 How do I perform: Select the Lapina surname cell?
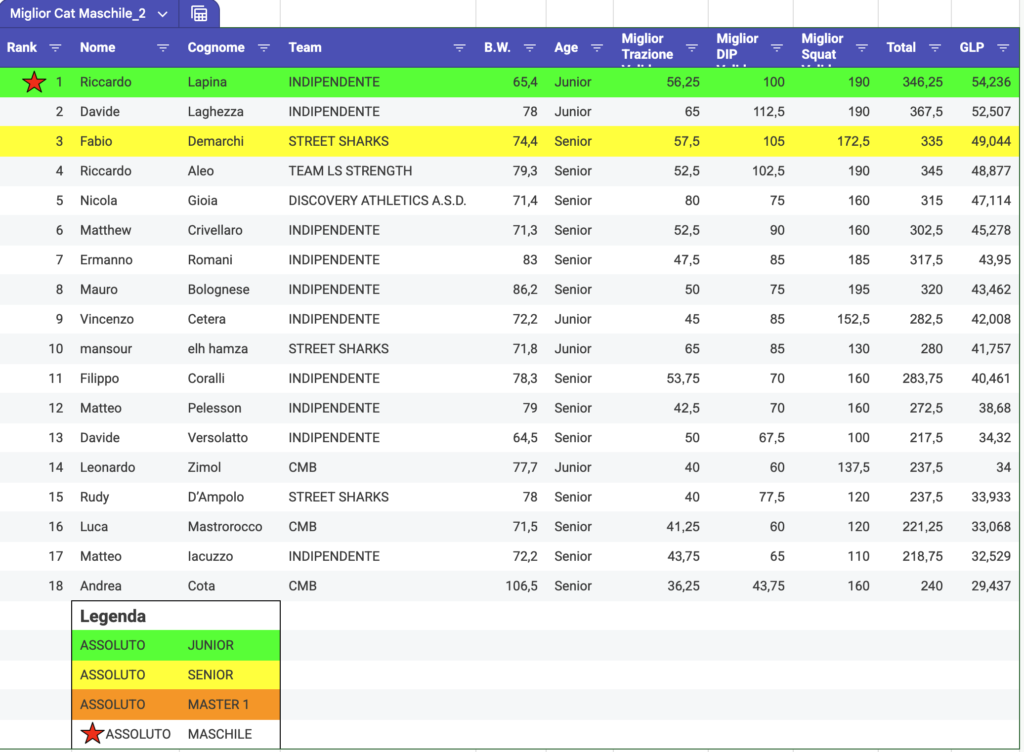coord(208,82)
